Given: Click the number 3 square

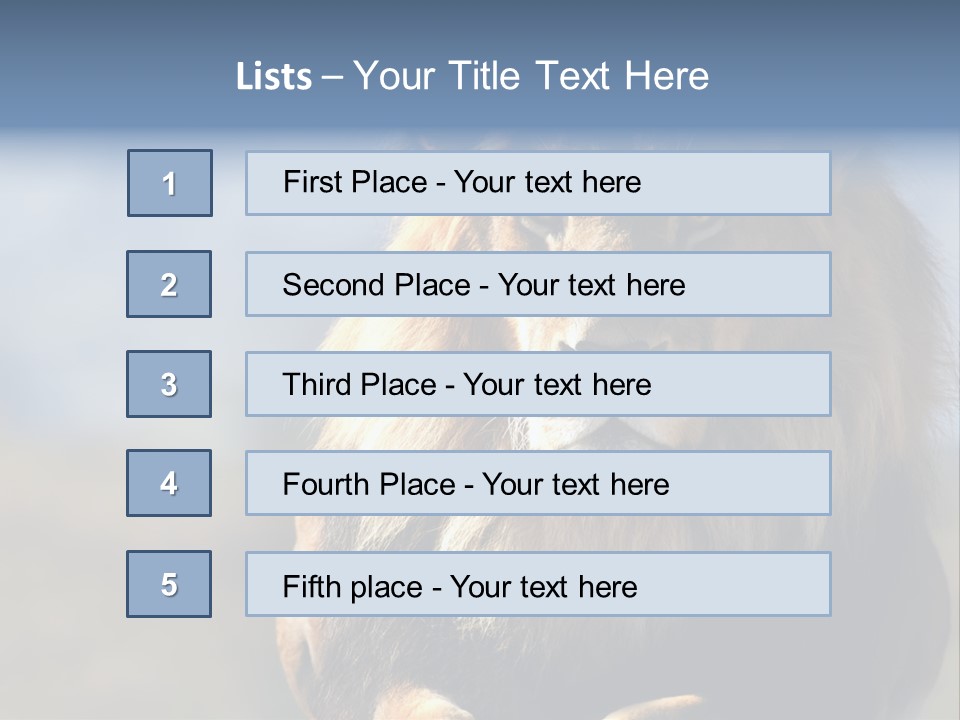Looking at the screenshot, I should coord(169,384).
